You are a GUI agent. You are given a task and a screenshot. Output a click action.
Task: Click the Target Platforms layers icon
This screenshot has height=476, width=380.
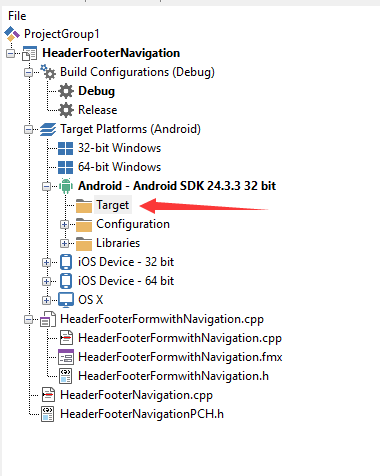(48, 129)
